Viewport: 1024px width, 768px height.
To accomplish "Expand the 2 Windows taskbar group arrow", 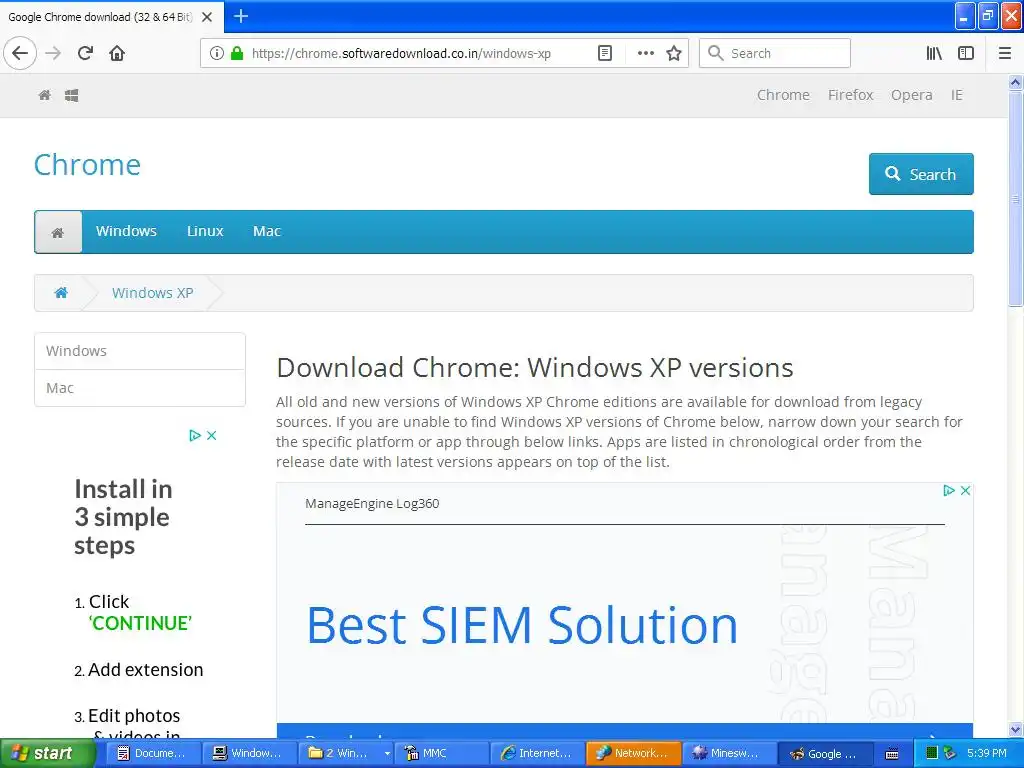I will click(387, 754).
